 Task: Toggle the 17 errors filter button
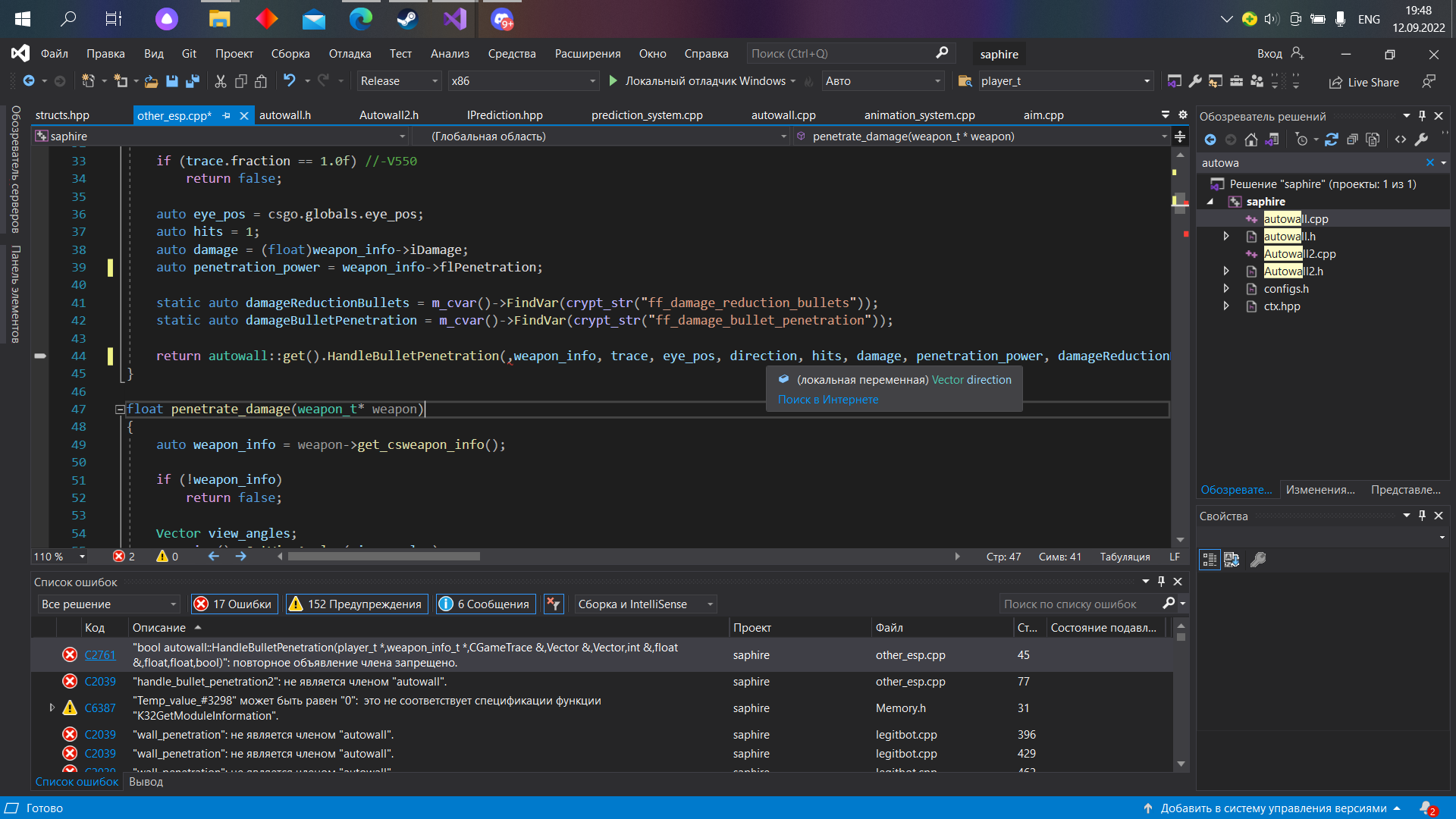click(x=234, y=604)
